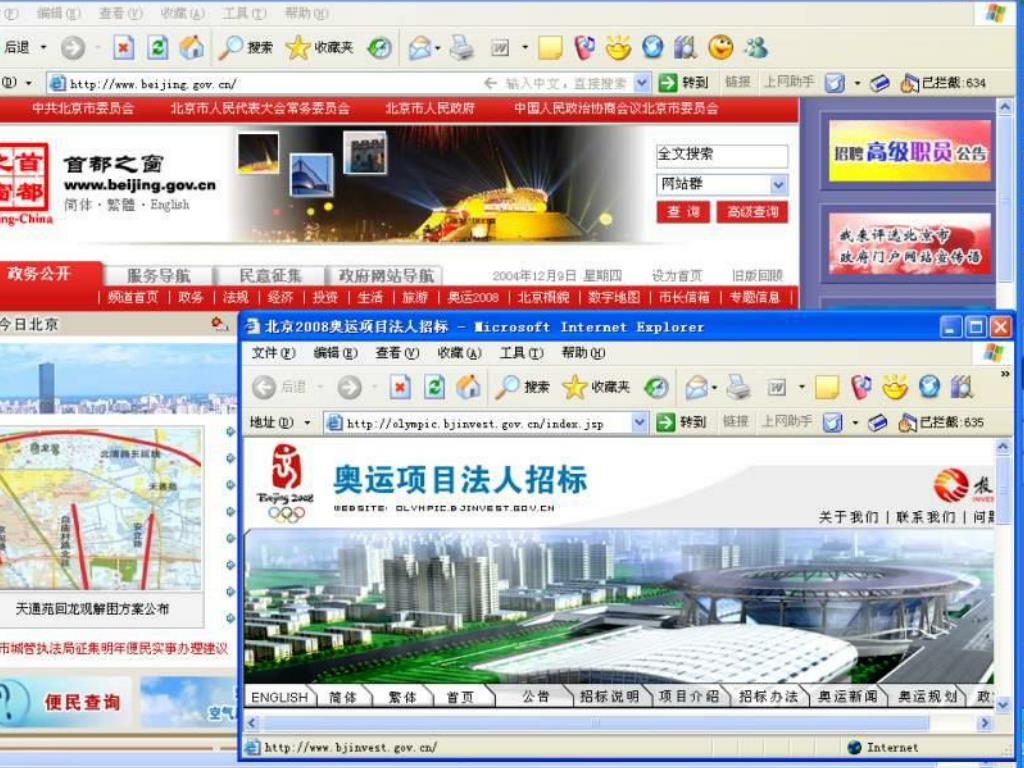Image resolution: width=1024 pixels, height=768 pixels.
Task: Click the Back arrow in the Olympic bidding window
Action: pyautogui.click(x=264, y=388)
